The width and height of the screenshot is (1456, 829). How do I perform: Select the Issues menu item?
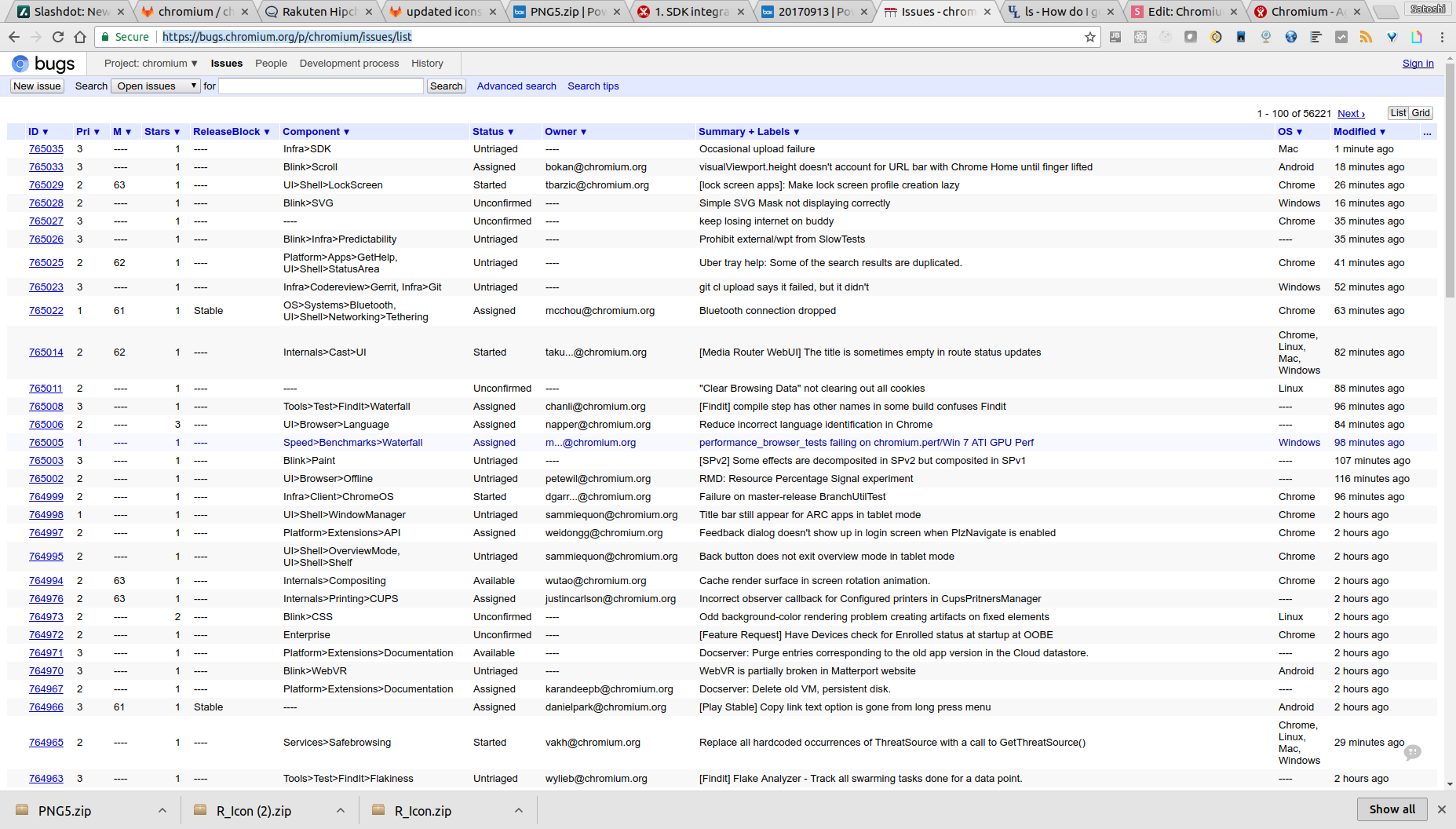[x=227, y=64]
